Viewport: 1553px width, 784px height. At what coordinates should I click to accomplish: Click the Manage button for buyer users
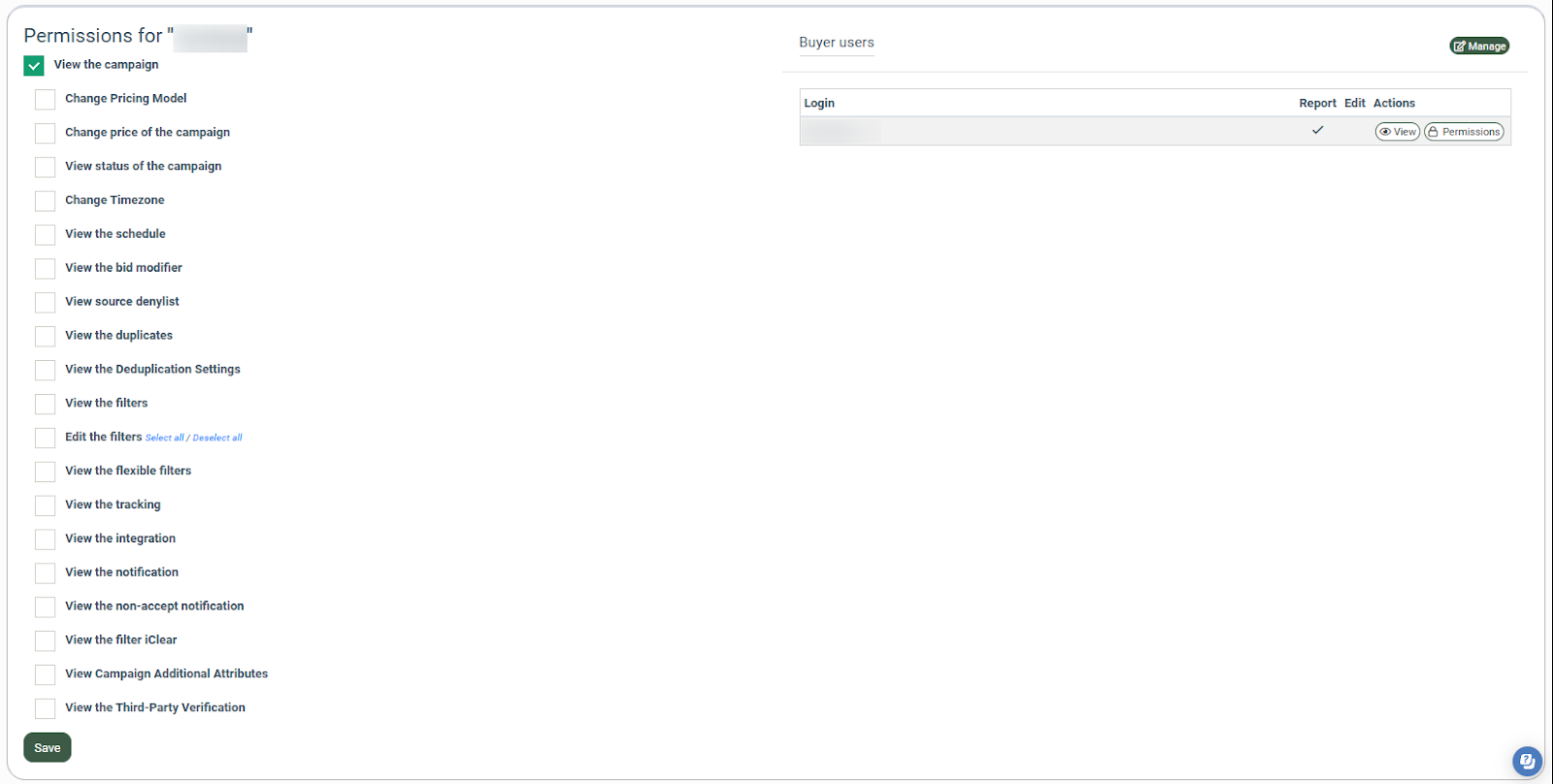coord(1479,46)
